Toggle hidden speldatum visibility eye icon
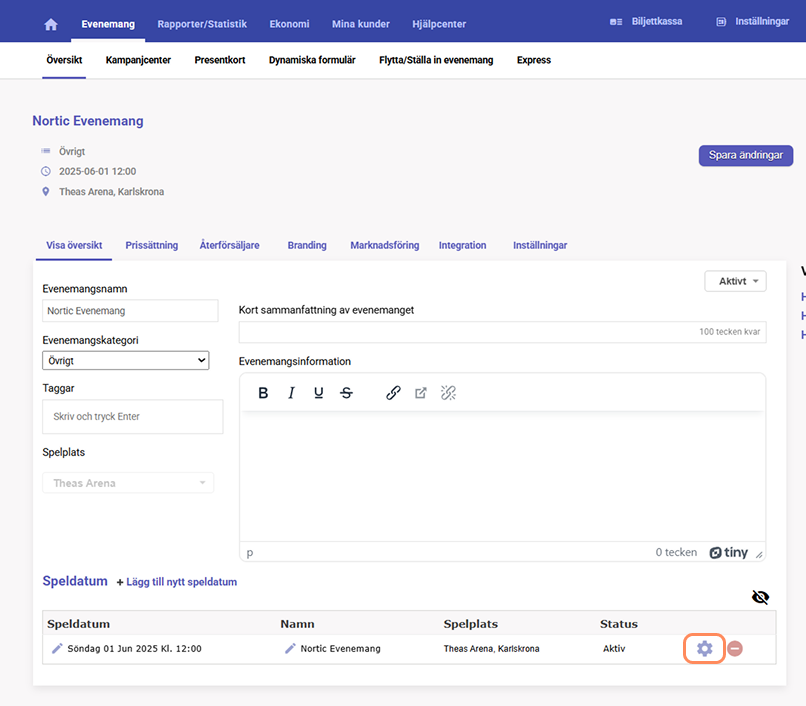 [760, 597]
